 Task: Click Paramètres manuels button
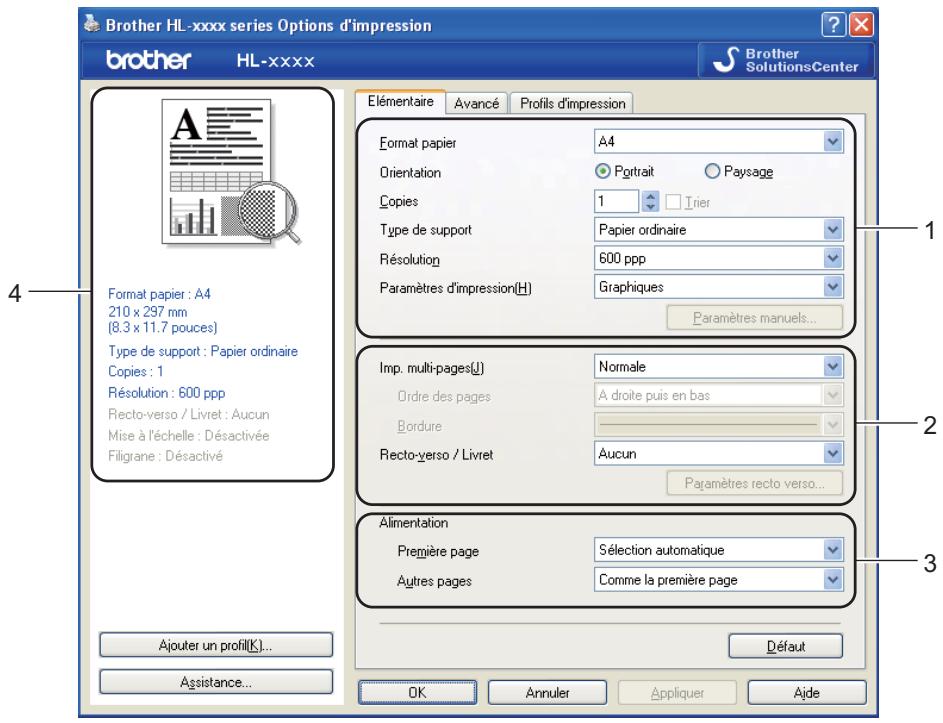point(755,317)
